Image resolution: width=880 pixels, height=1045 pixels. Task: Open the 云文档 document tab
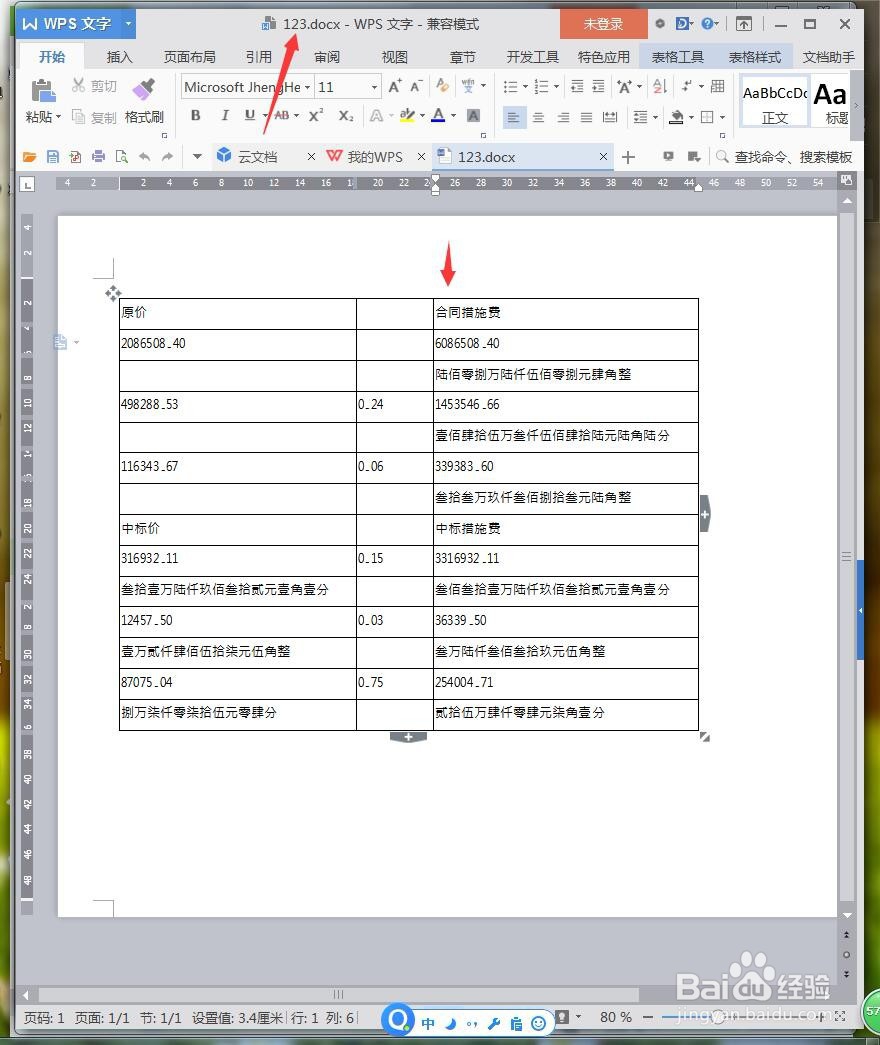pos(257,157)
